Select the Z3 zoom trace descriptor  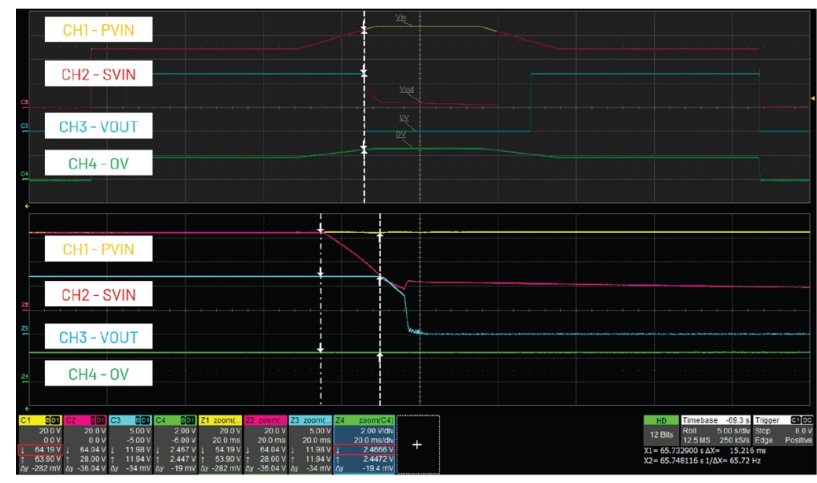[x=309, y=439]
